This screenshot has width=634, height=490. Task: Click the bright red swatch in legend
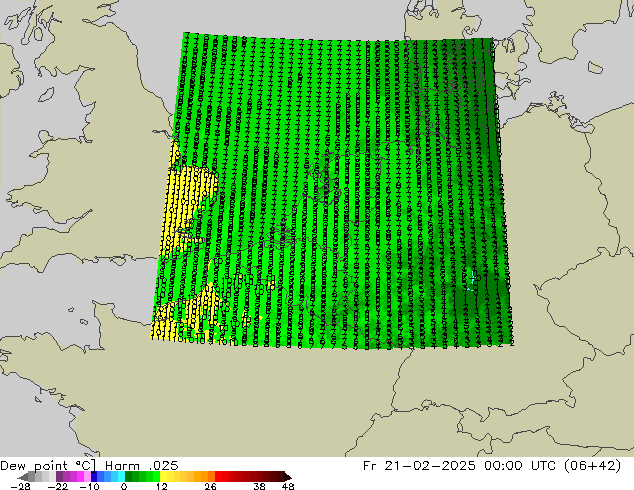point(218,476)
